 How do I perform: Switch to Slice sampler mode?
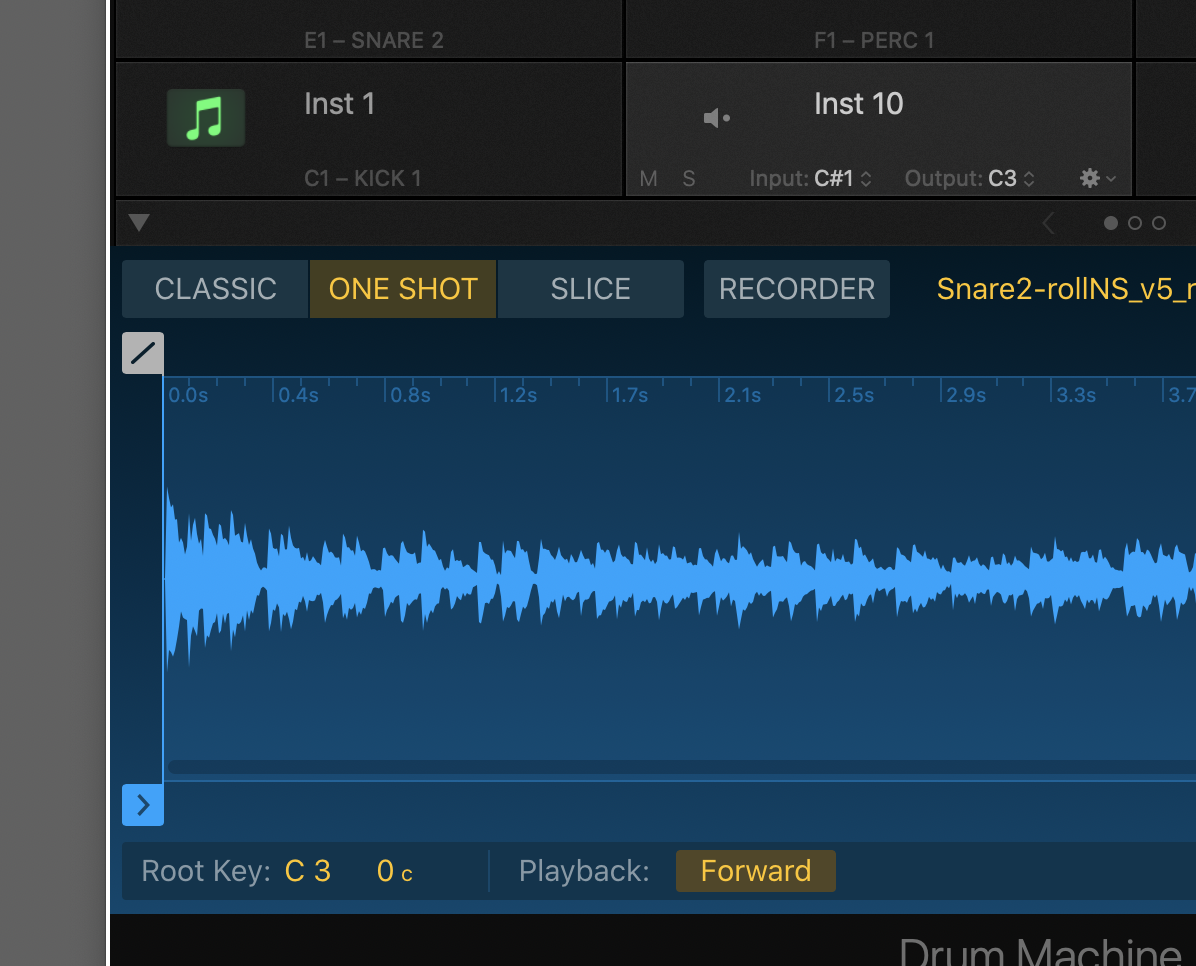click(x=590, y=289)
